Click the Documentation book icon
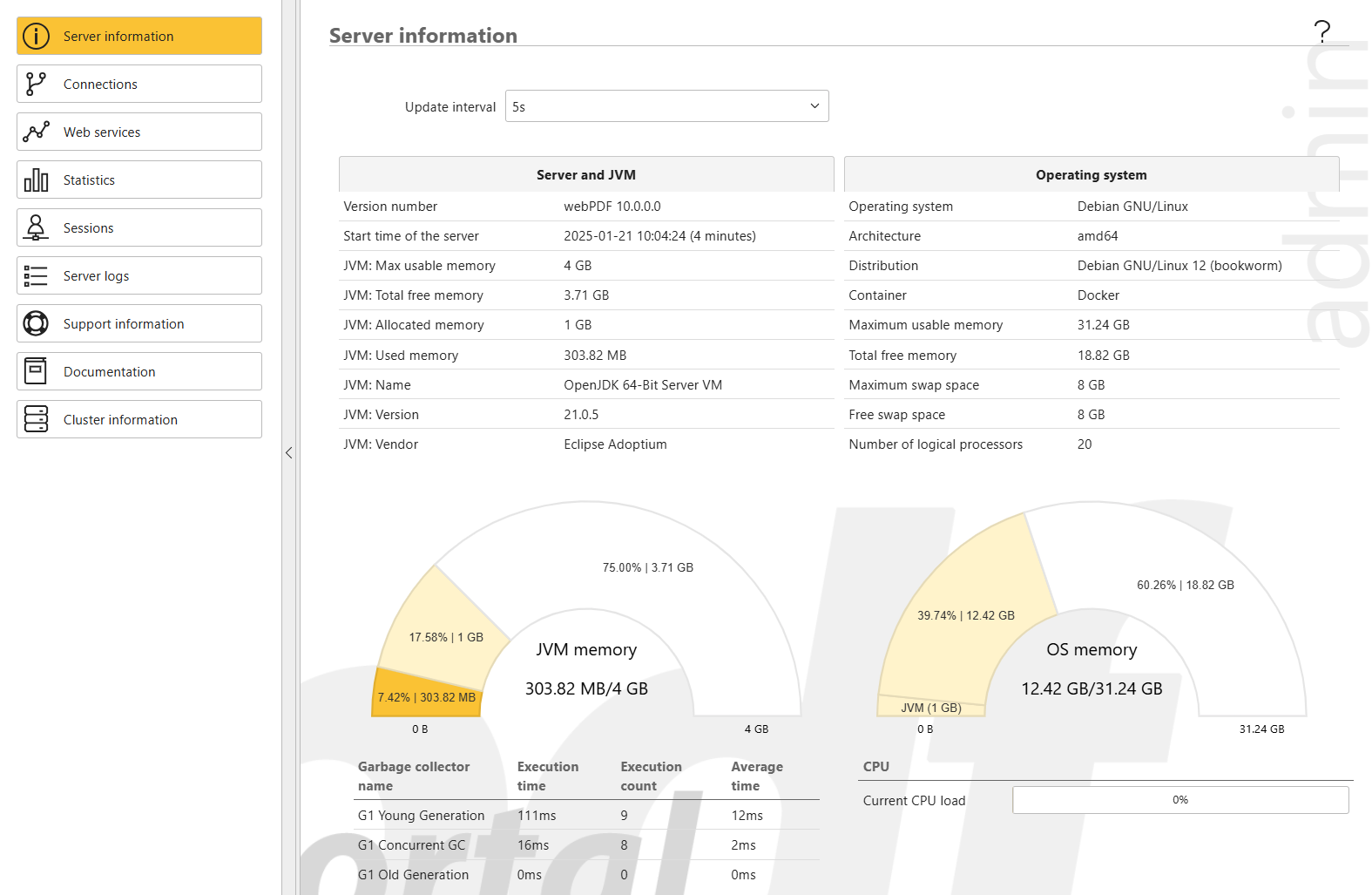The height and width of the screenshot is (895, 1372). [x=36, y=371]
